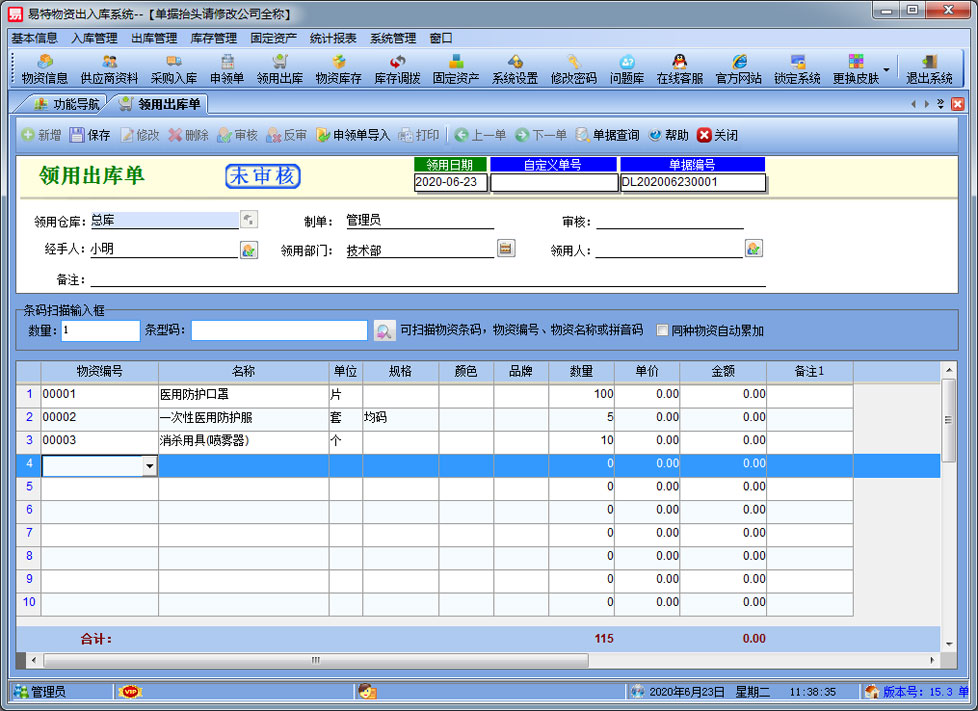Click 单据查询 in the document toolbar
The height and width of the screenshot is (711, 978).
coord(607,135)
